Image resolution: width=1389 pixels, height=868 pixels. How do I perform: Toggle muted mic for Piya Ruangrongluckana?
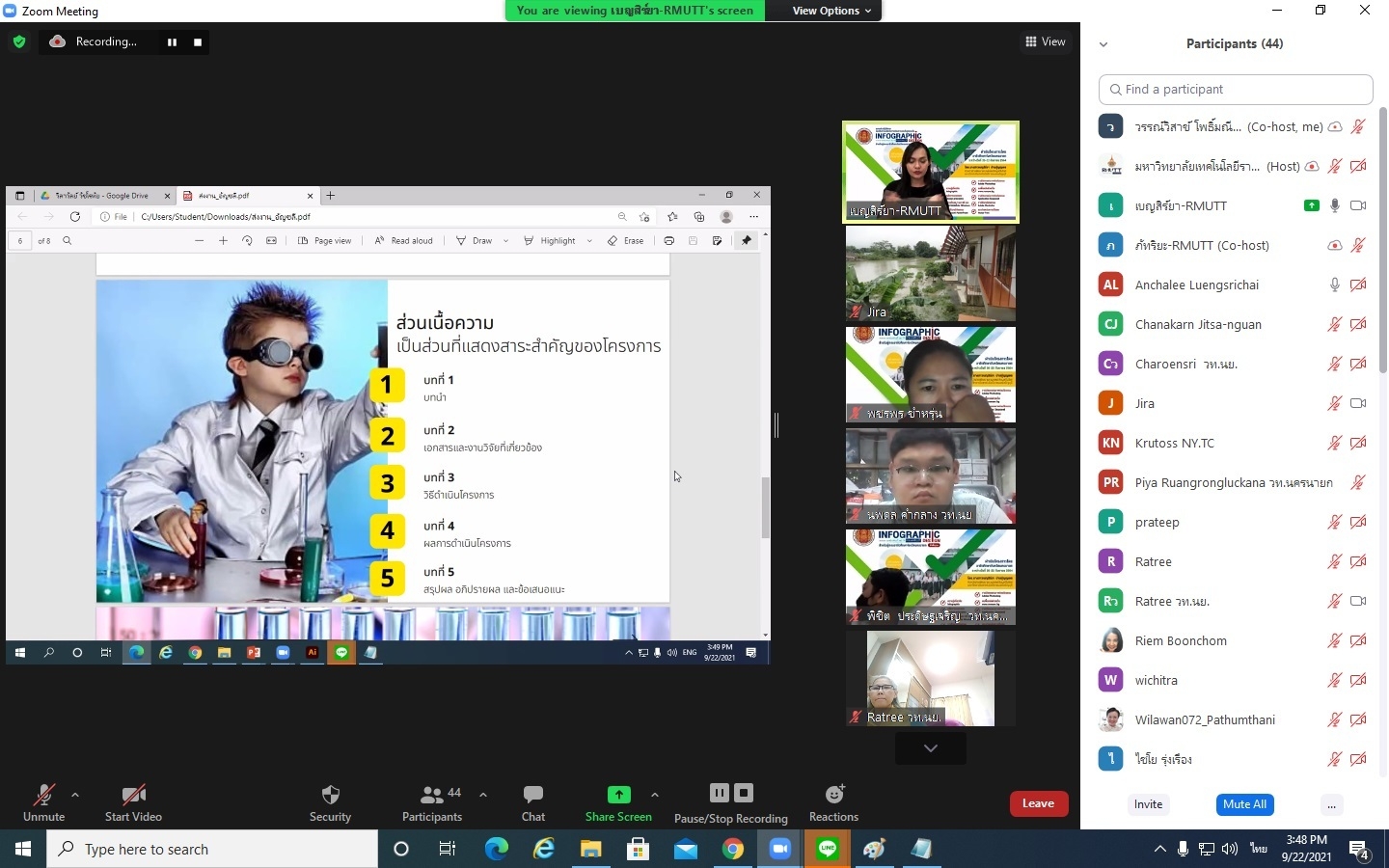1358,482
